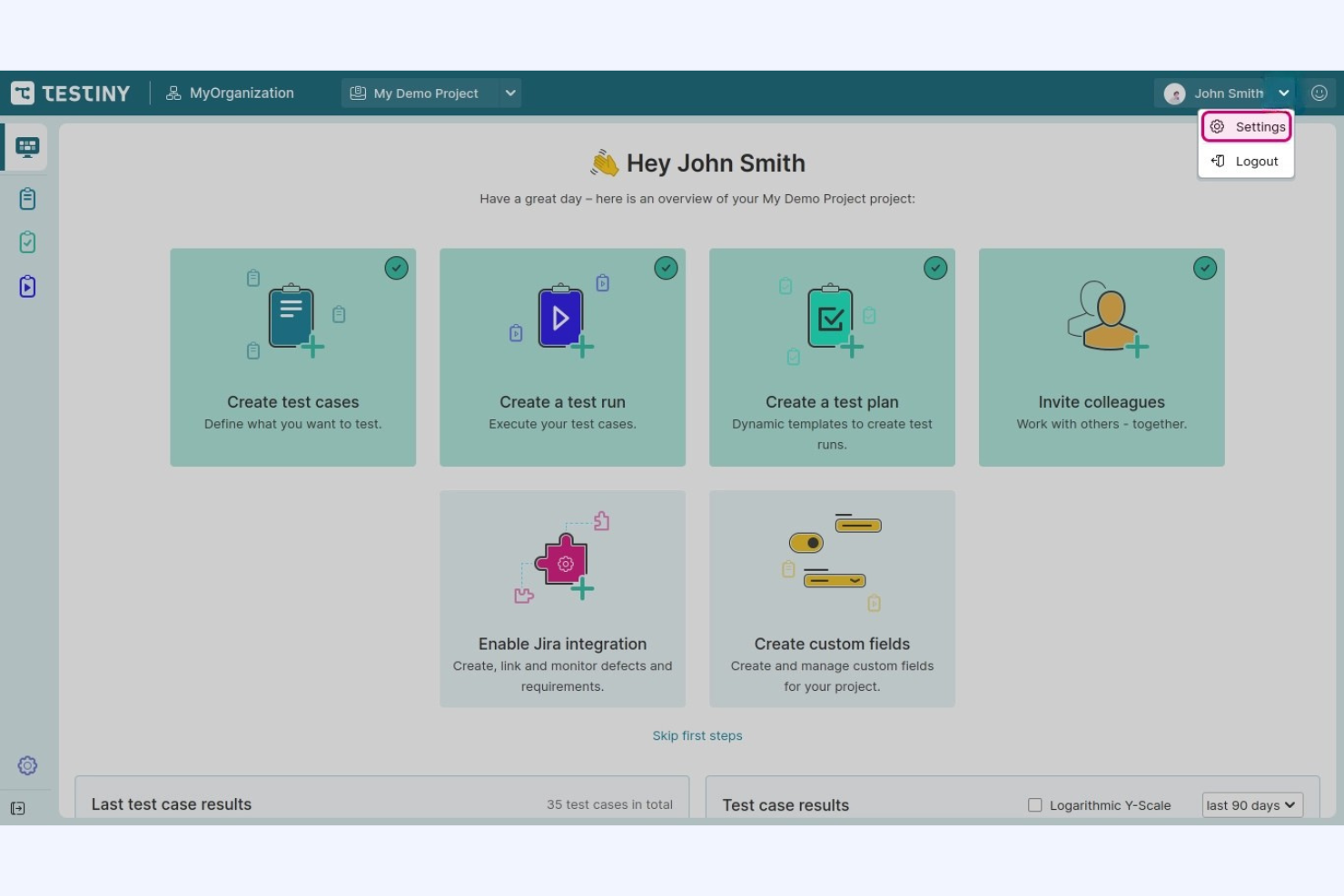
Task: Select the Test Cases clipboard icon in sidebar
Action: pyautogui.click(x=26, y=198)
